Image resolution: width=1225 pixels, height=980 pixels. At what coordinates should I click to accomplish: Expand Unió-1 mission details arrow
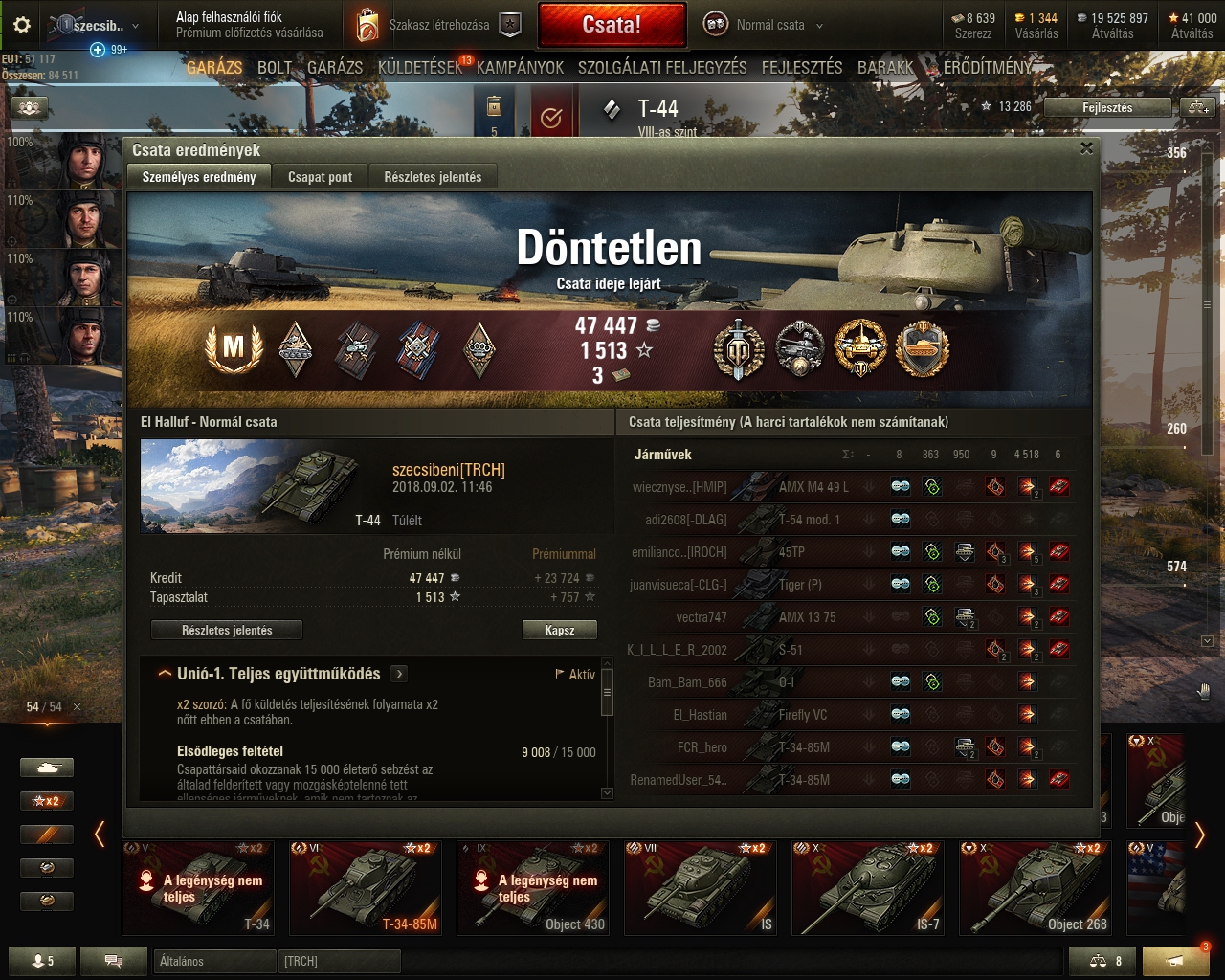click(399, 674)
